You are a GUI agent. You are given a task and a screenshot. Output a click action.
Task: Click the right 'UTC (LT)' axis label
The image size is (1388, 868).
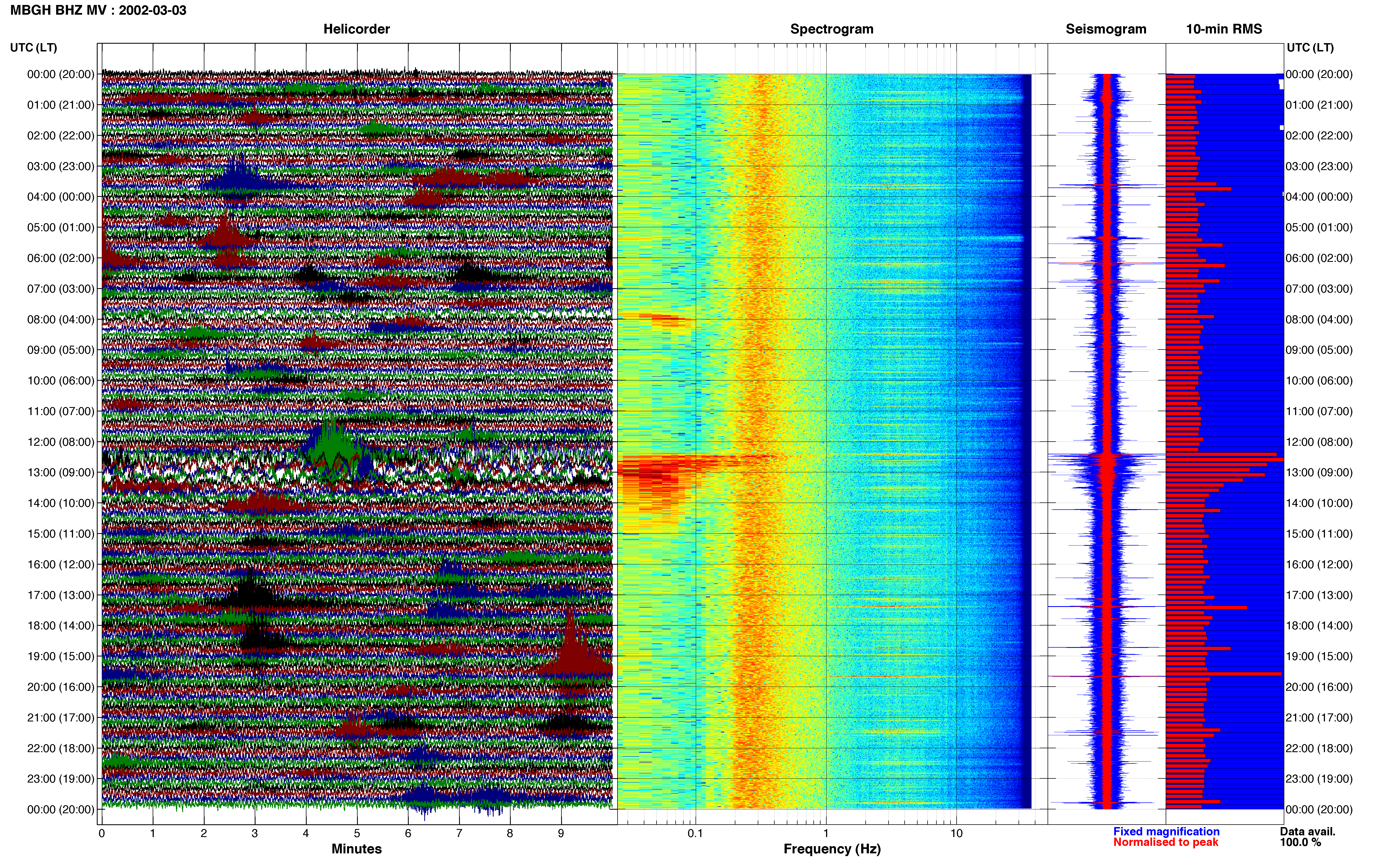1310,48
